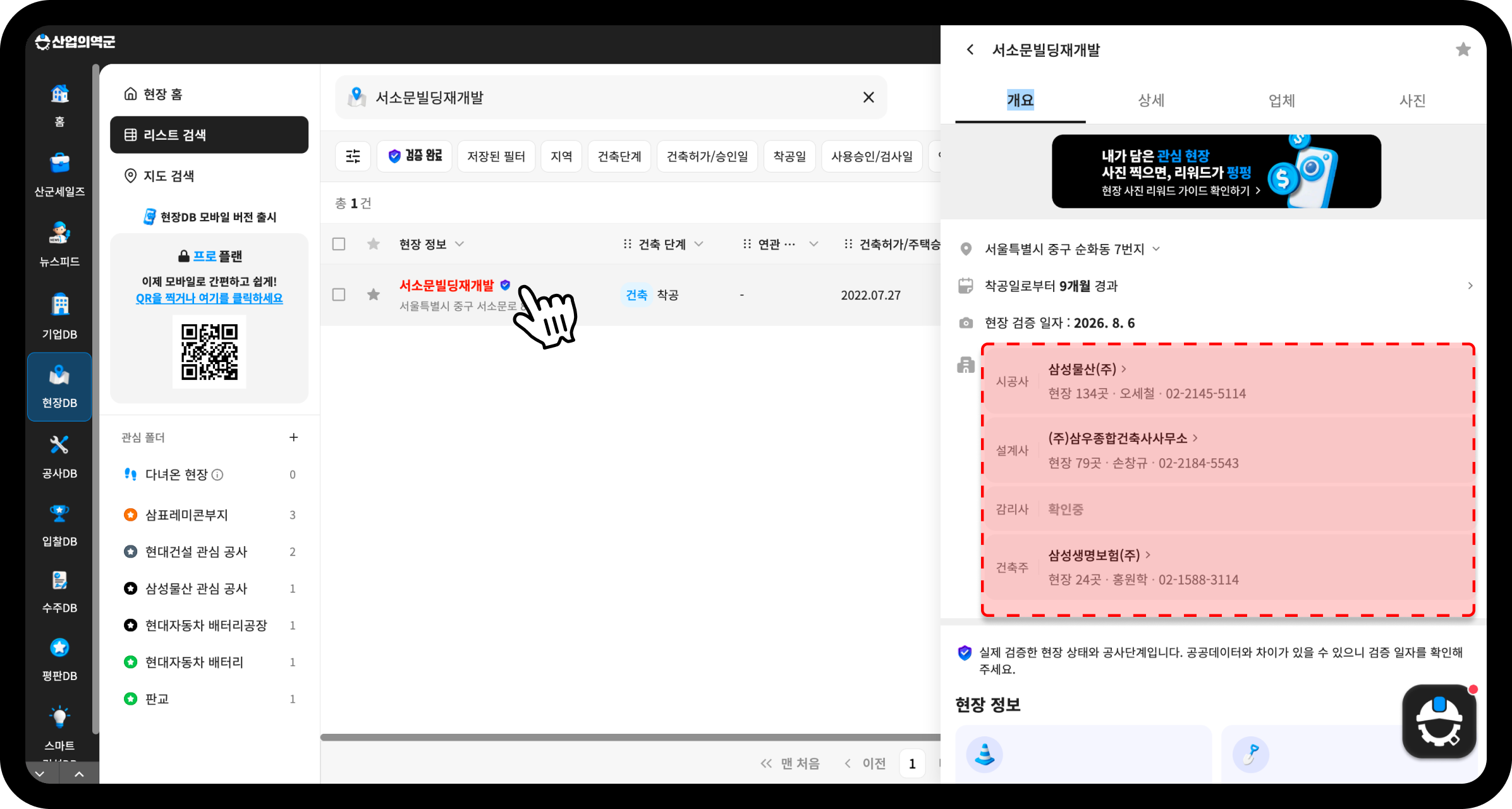This screenshot has width=1512, height=809.
Task: Open 기업DB in the sidebar
Action: tap(59, 316)
